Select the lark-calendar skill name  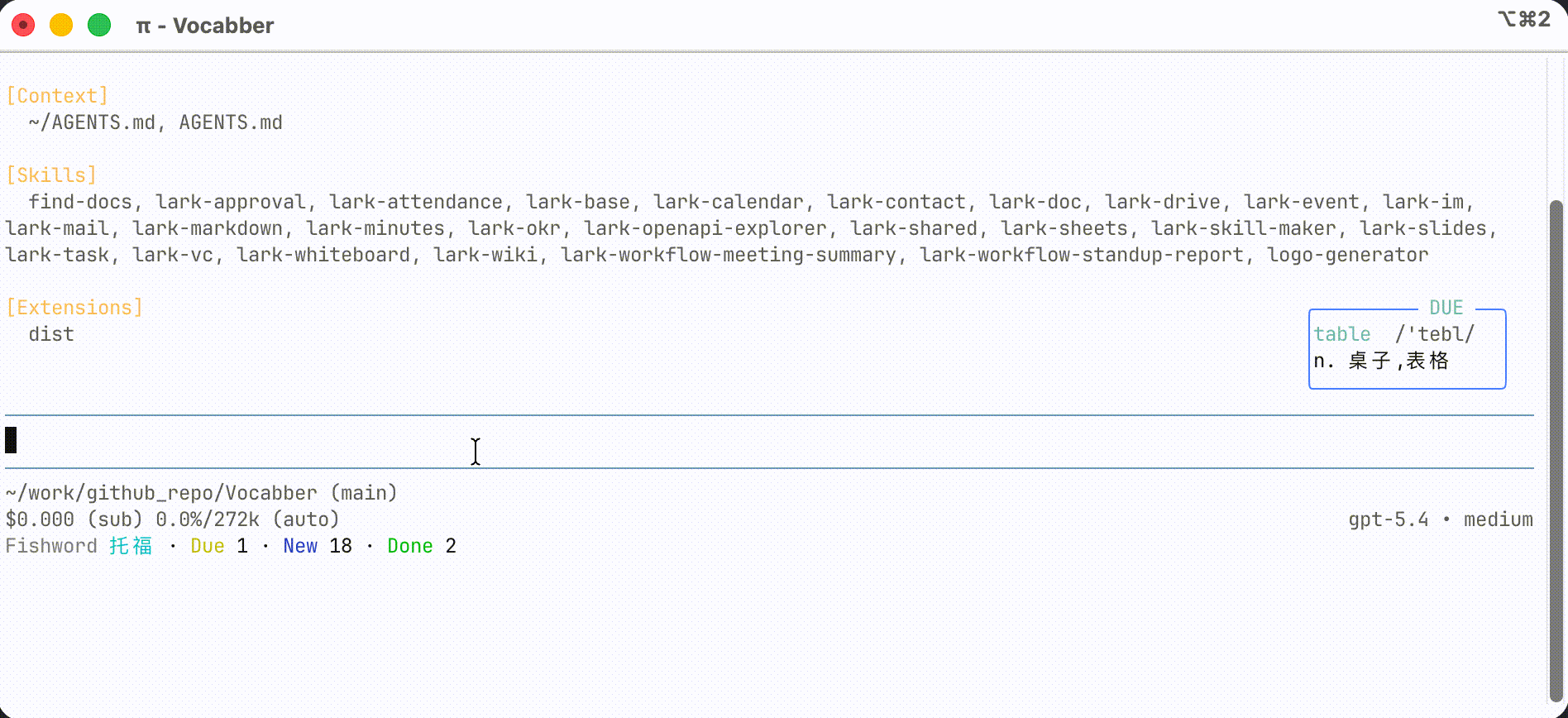(x=729, y=202)
